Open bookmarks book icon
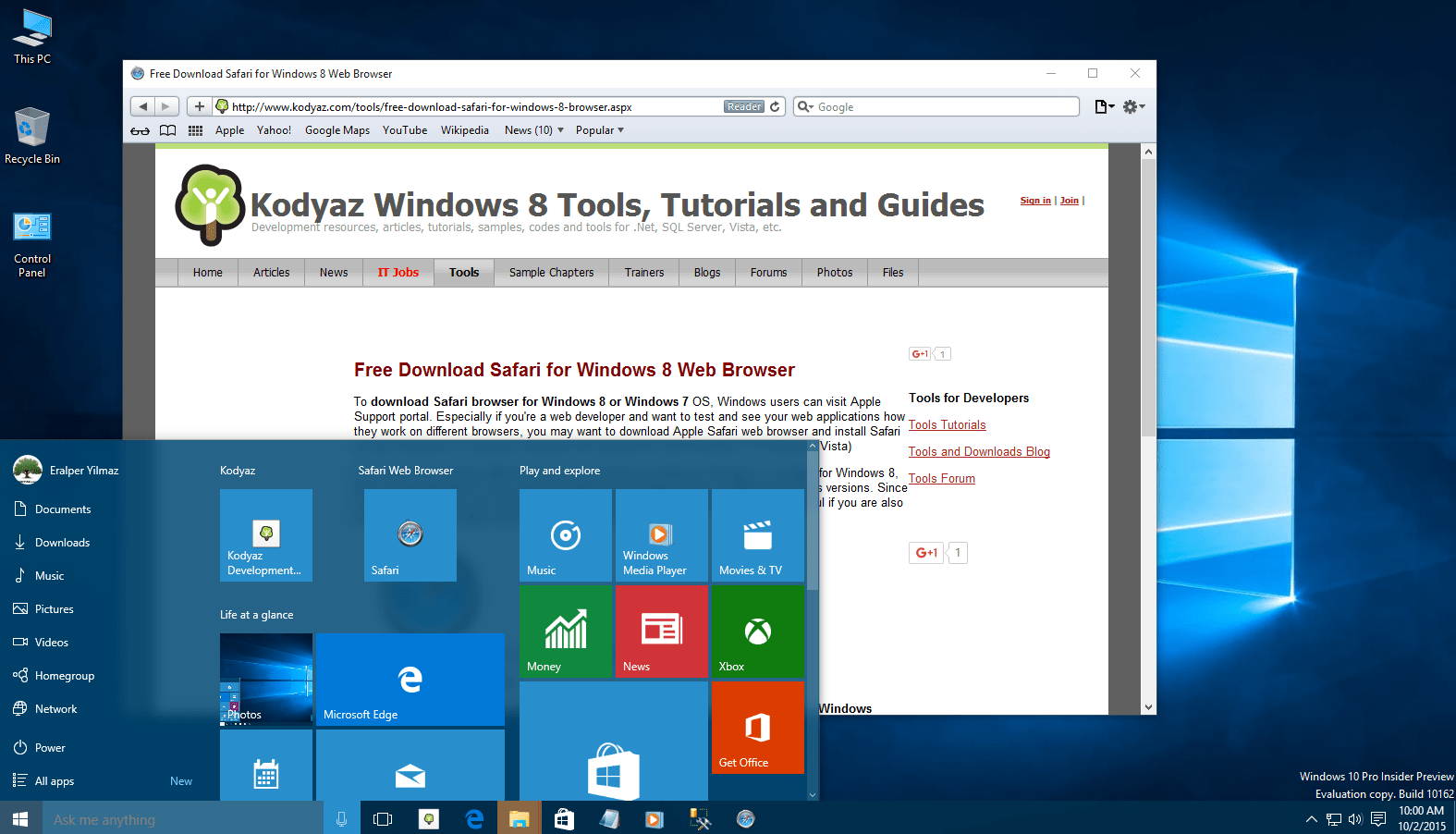This screenshot has height=834, width=1456. click(167, 130)
